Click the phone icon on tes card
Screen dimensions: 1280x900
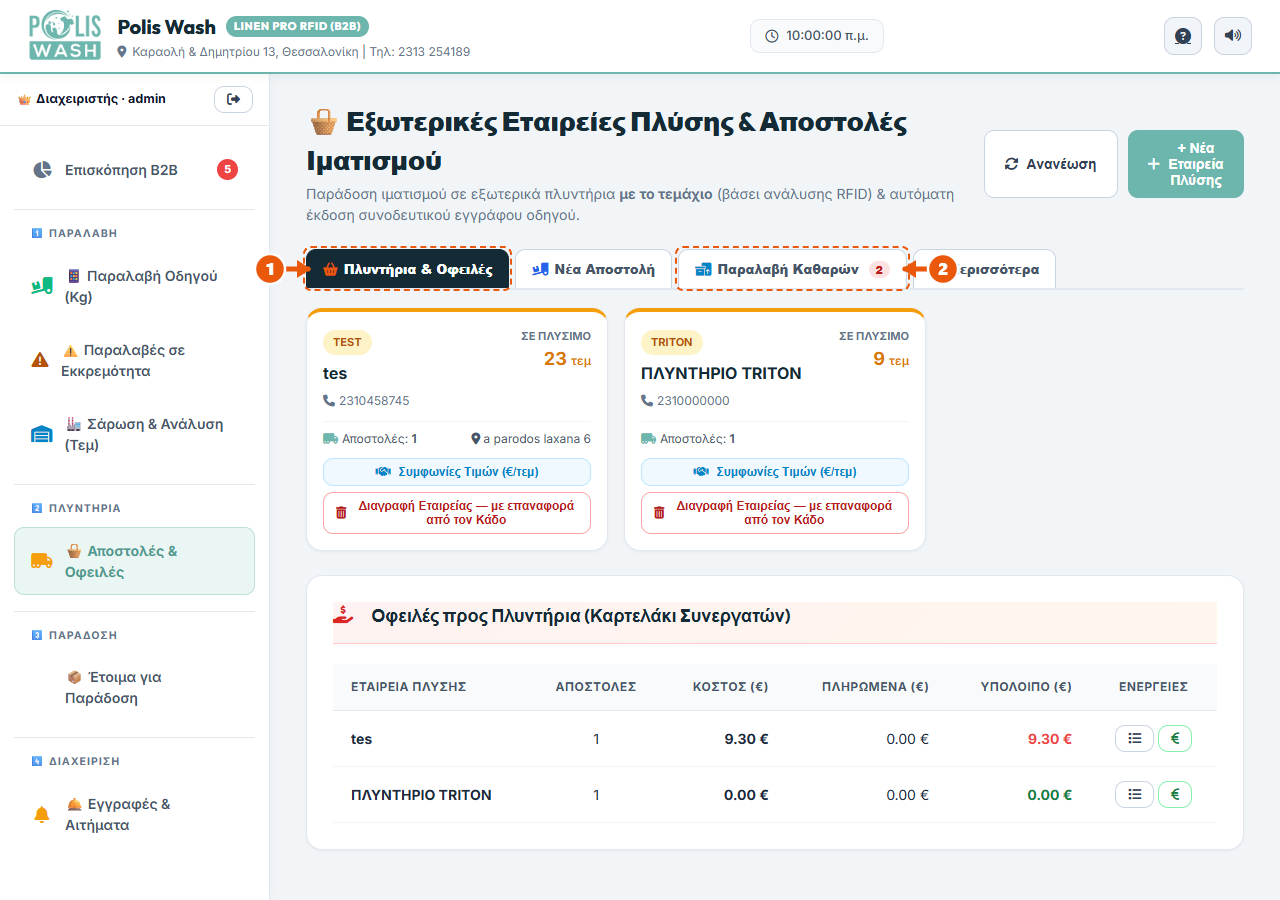coord(329,401)
